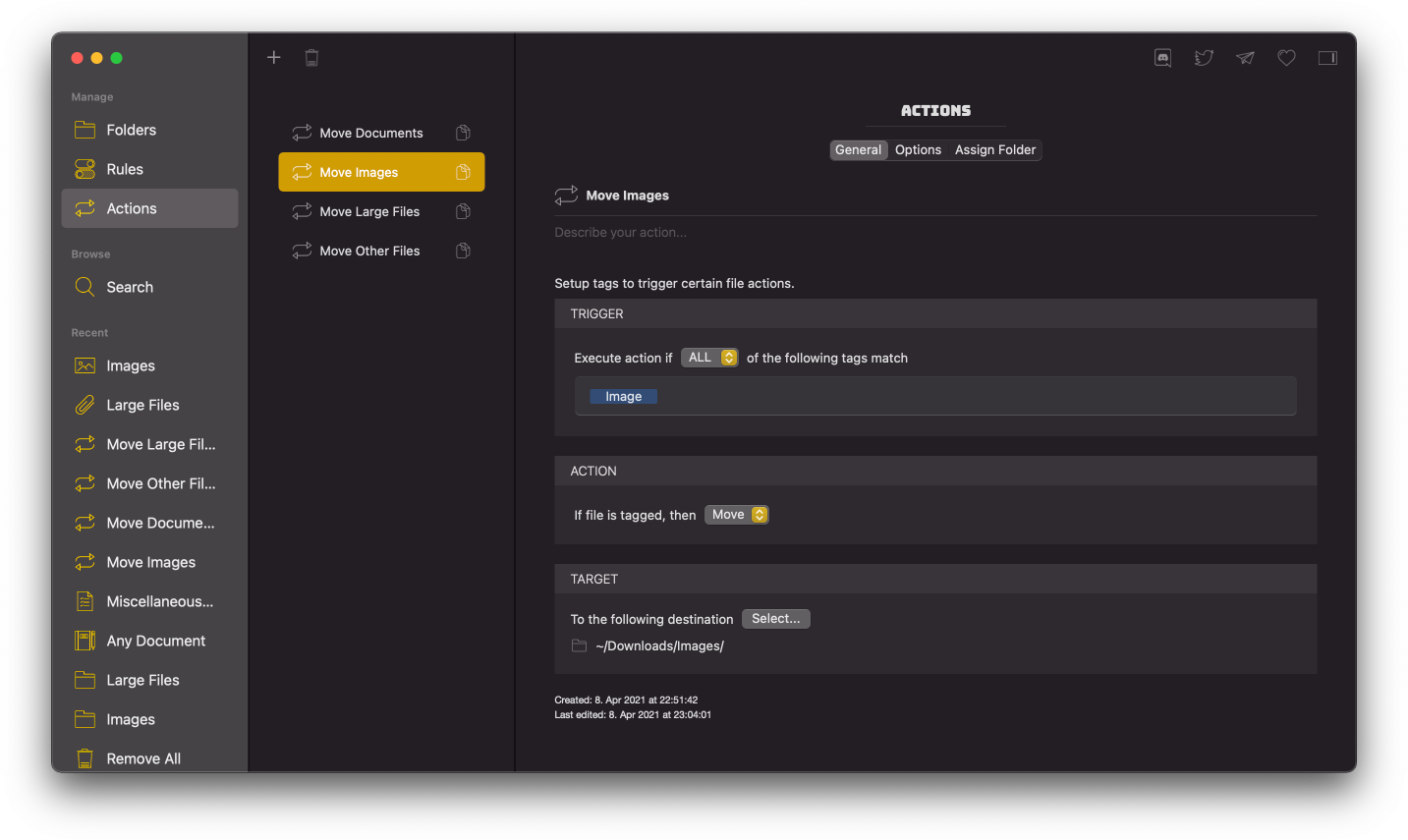This screenshot has height=840, width=1408.
Task: Click the blue Image tag token
Action: click(623, 397)
